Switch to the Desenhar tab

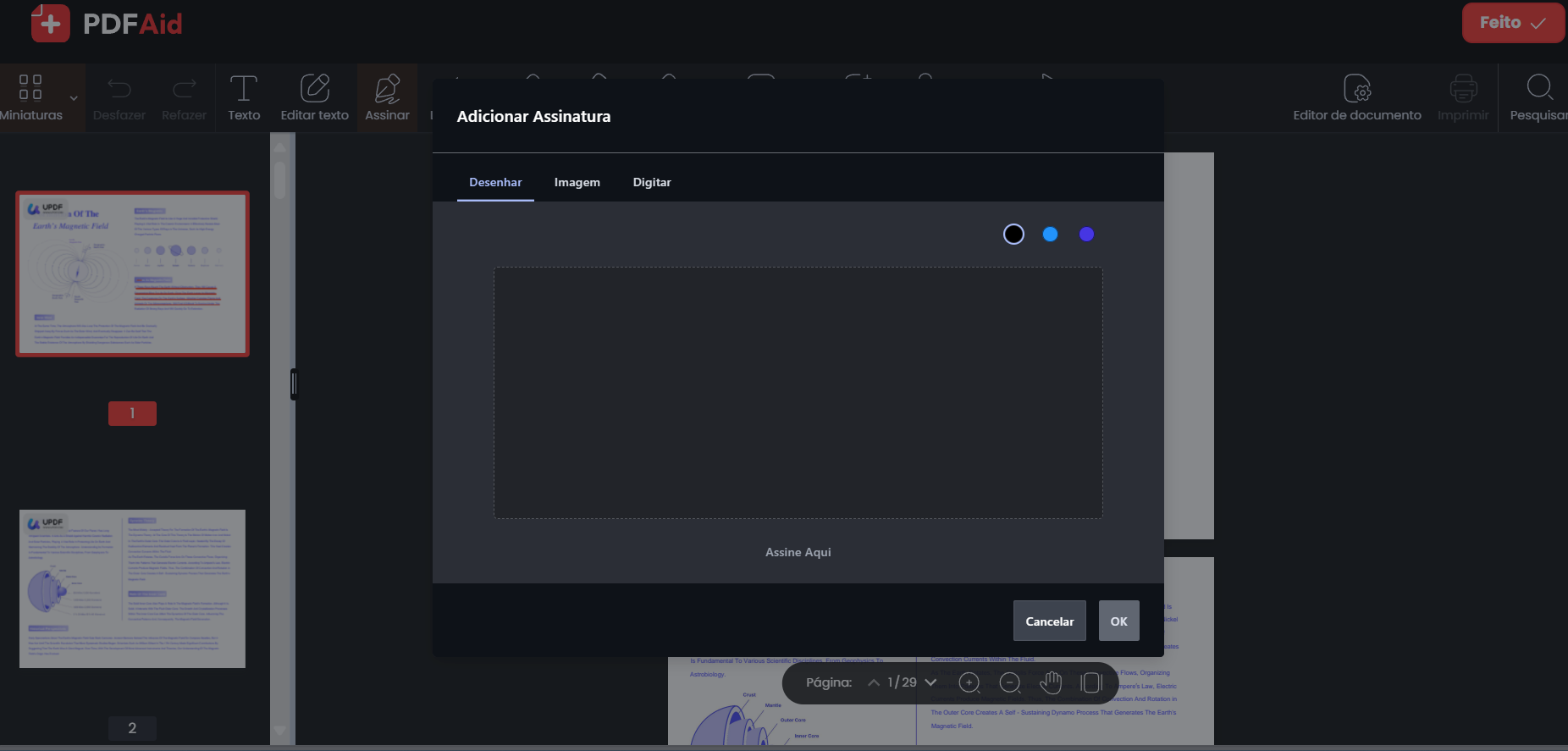[495, 182]
